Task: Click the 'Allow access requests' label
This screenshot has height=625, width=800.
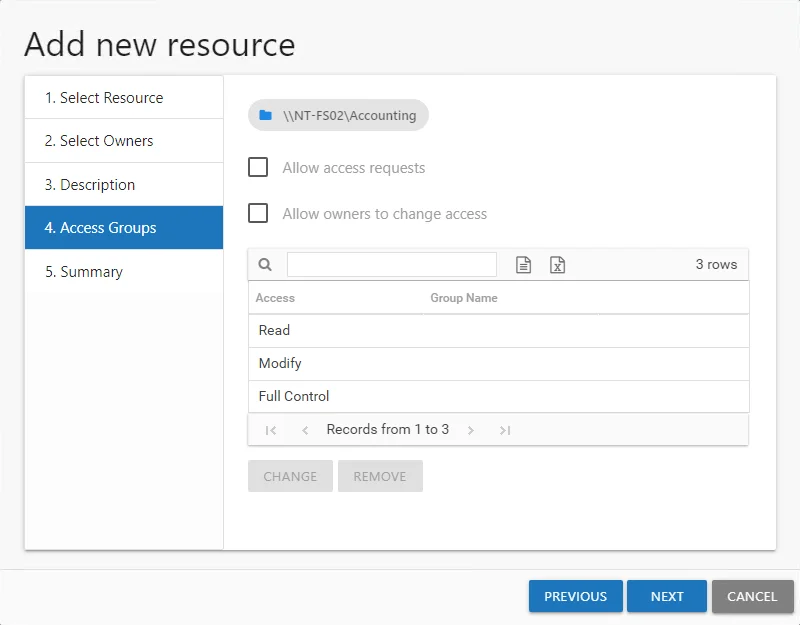Action: [x=354, y=168]
